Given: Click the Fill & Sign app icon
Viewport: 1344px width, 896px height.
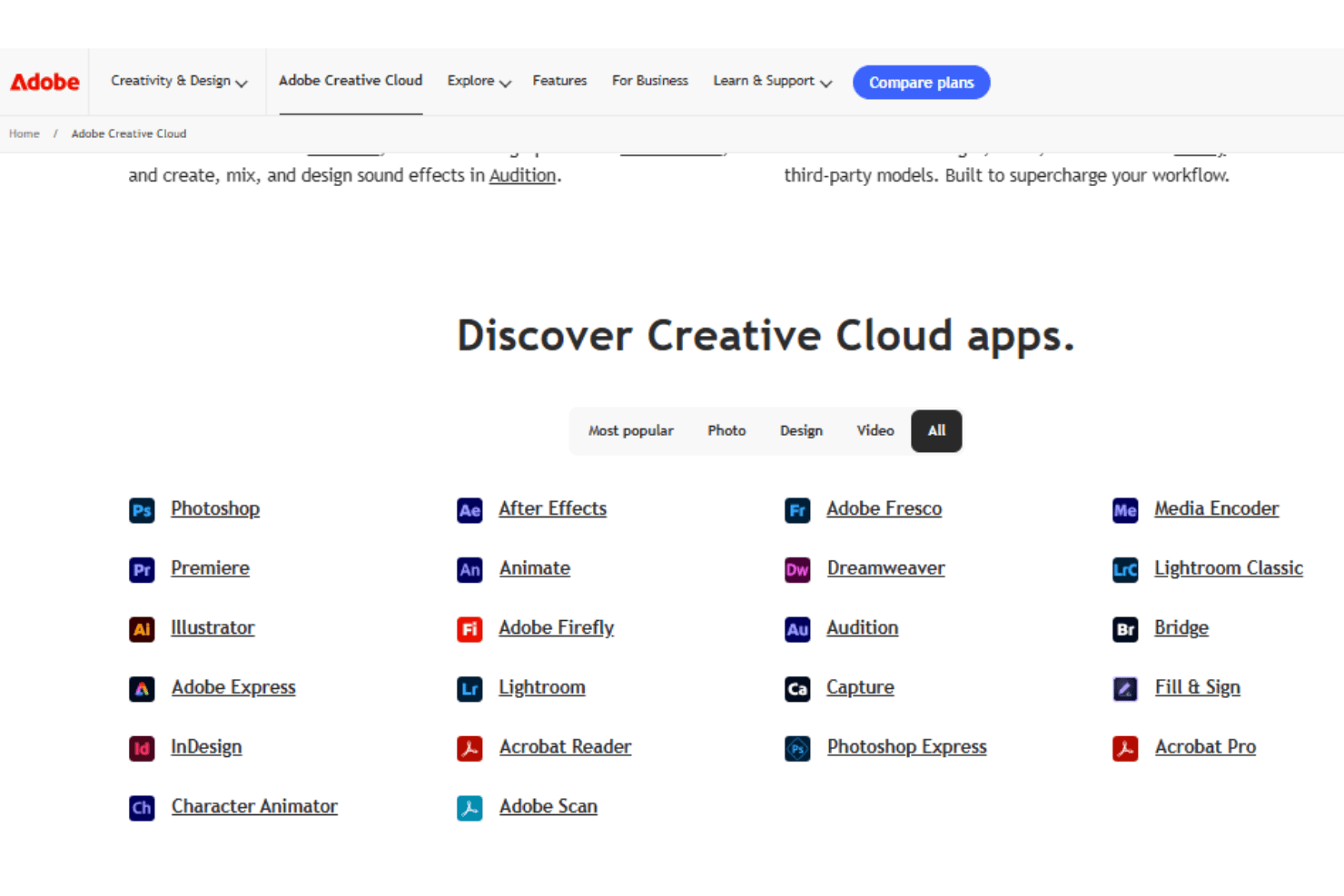Looking at the screenshot, I should click(x=1125, y=689).
